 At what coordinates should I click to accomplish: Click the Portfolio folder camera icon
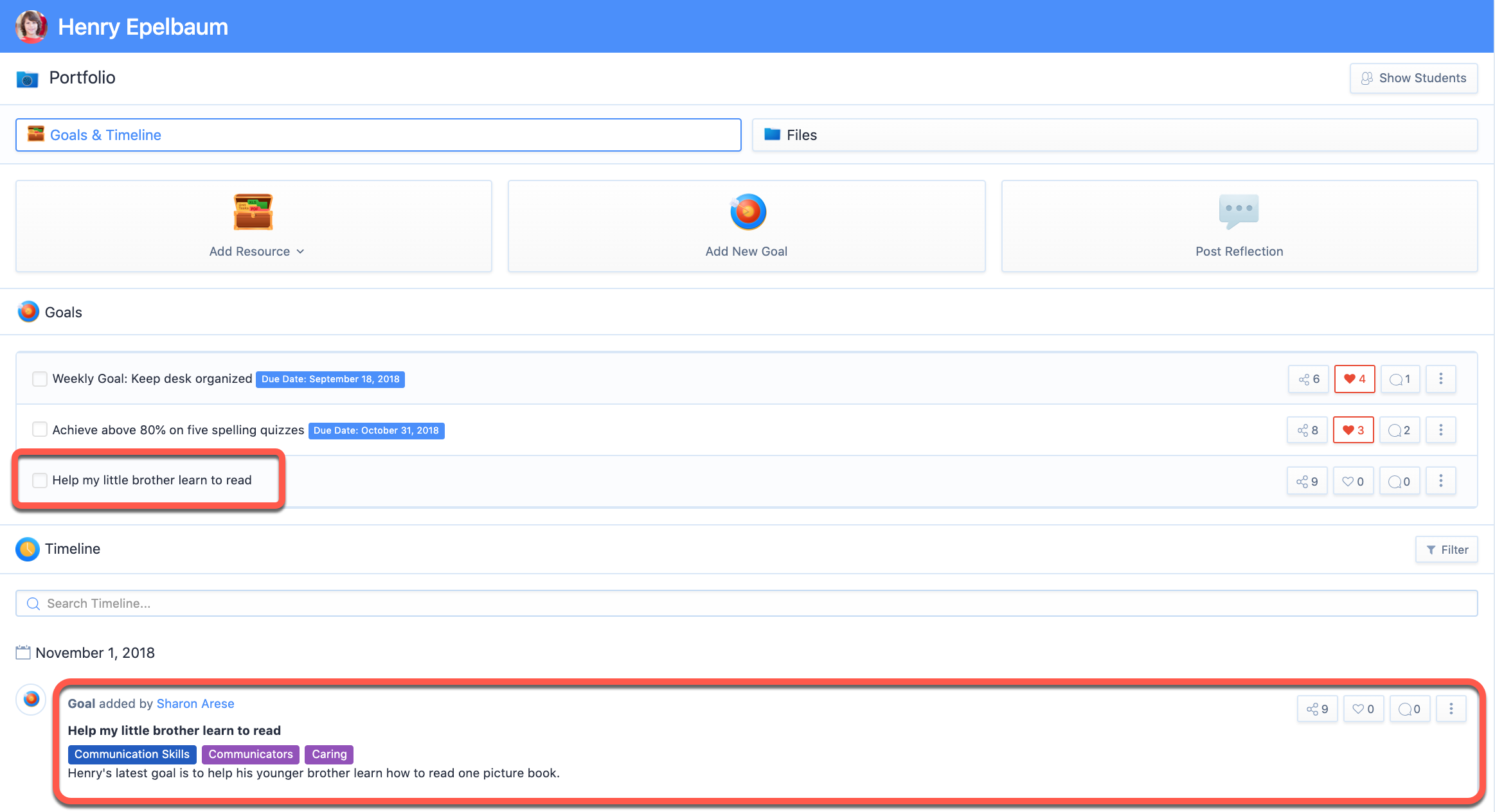tap(27, 79)
